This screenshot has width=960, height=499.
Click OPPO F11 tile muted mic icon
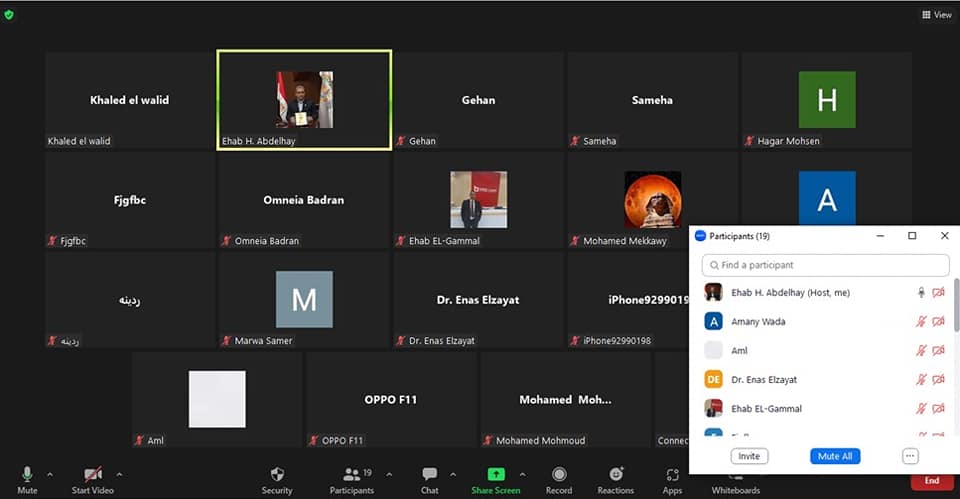(314, 440)
